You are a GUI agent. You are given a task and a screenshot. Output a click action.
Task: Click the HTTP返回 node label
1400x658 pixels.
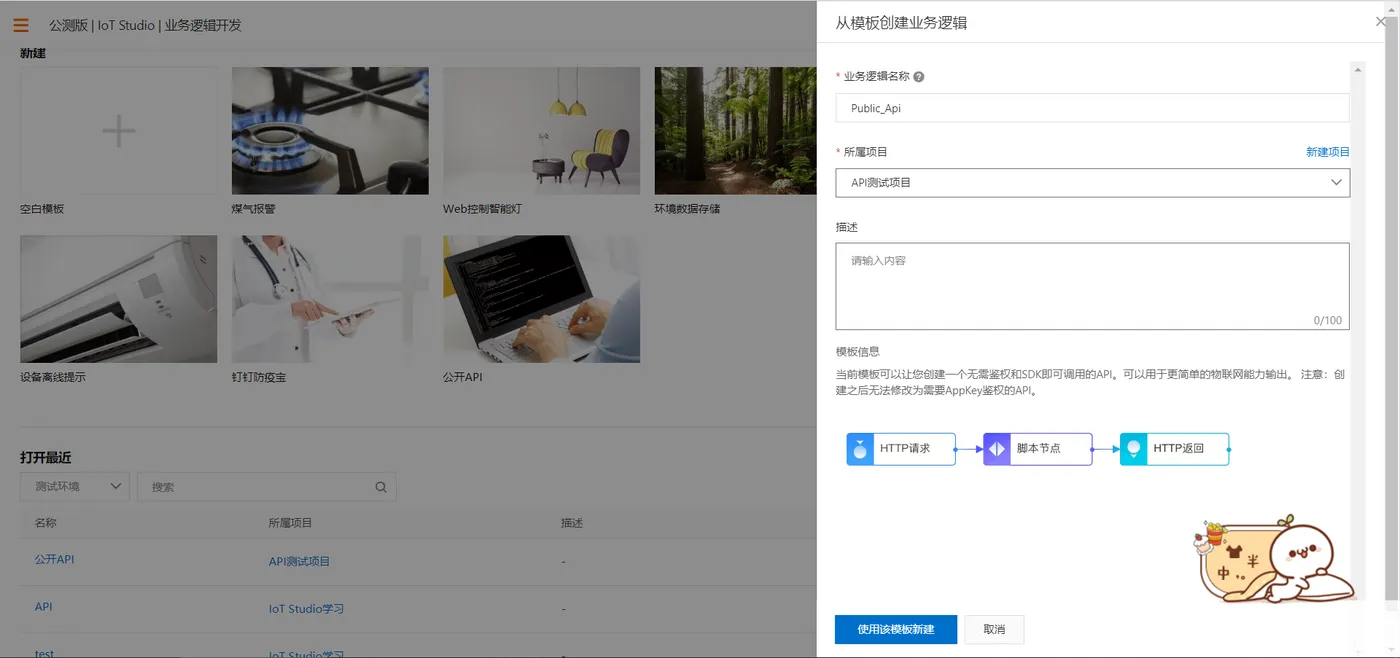coord(1178,448)
